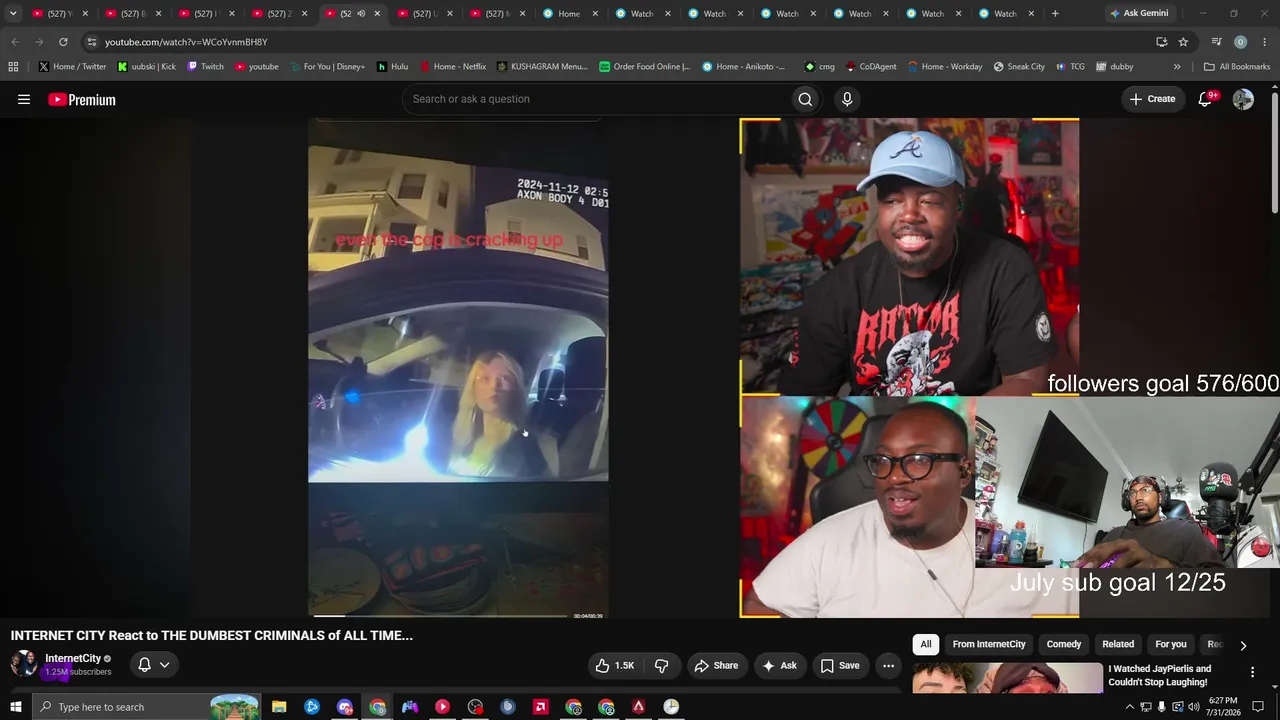Show next filter chips with the arrow
The image size is (1280, 720).
pyautogui.click(x=1243, y=645)
